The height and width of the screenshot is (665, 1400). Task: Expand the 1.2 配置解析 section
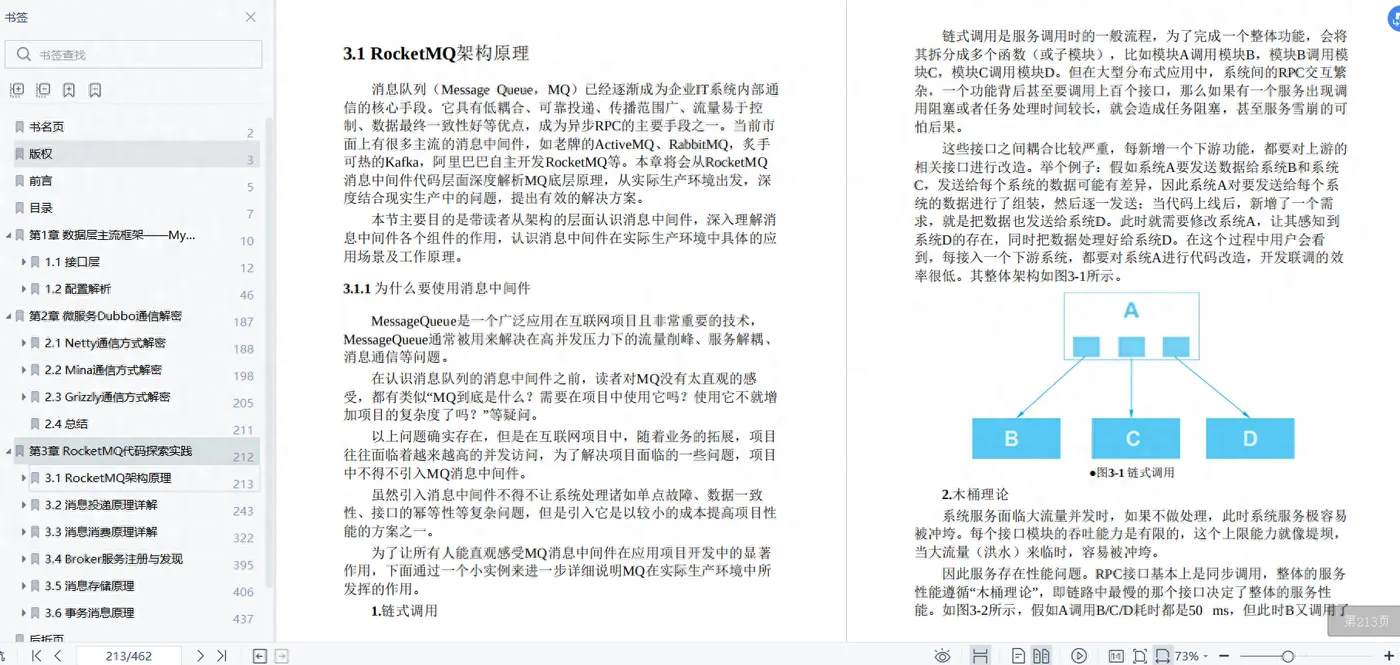click(x=24, y=289)
